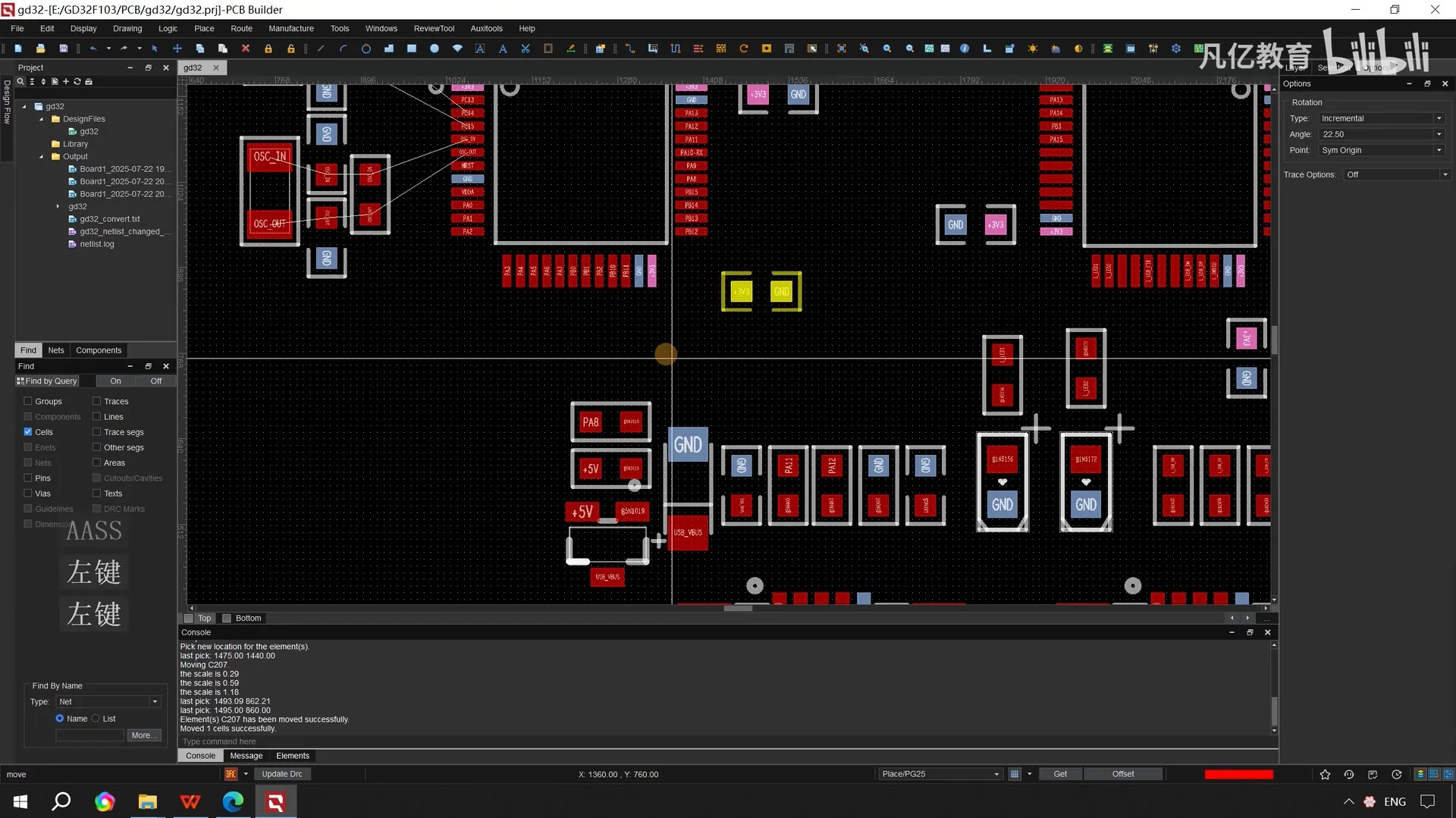Select the List radio button under Find By Name
This screenshot has width=1456, height=818.
pos(96,718)
